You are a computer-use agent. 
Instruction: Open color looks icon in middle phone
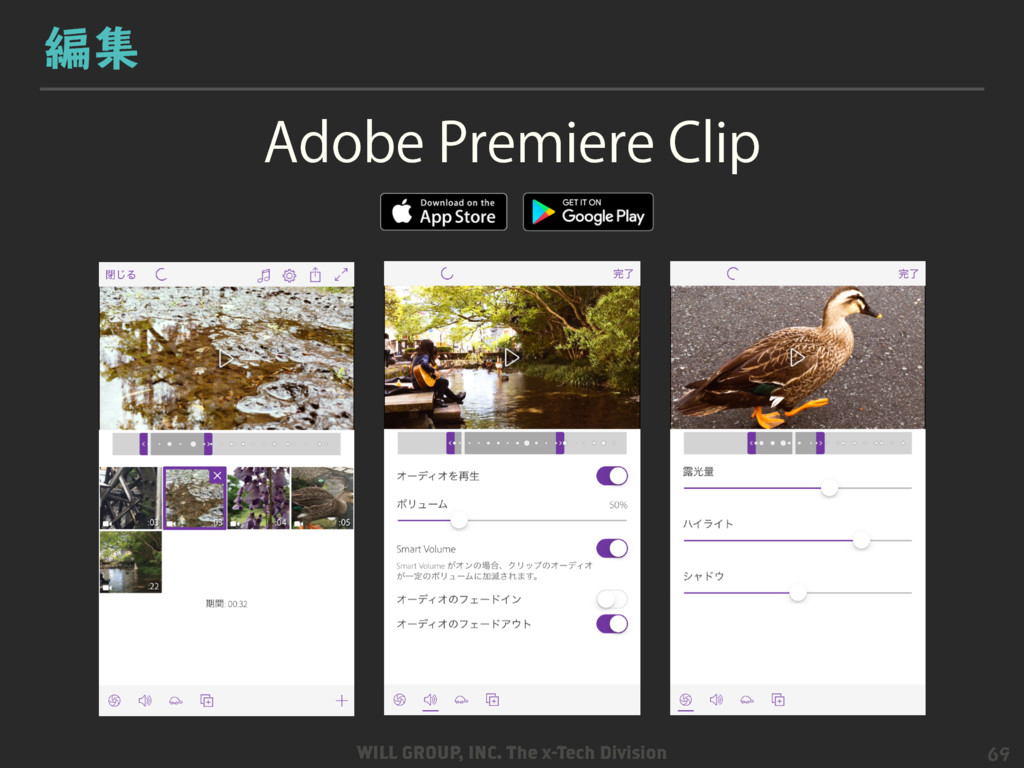pyautogui.click(x=400, y=700)
